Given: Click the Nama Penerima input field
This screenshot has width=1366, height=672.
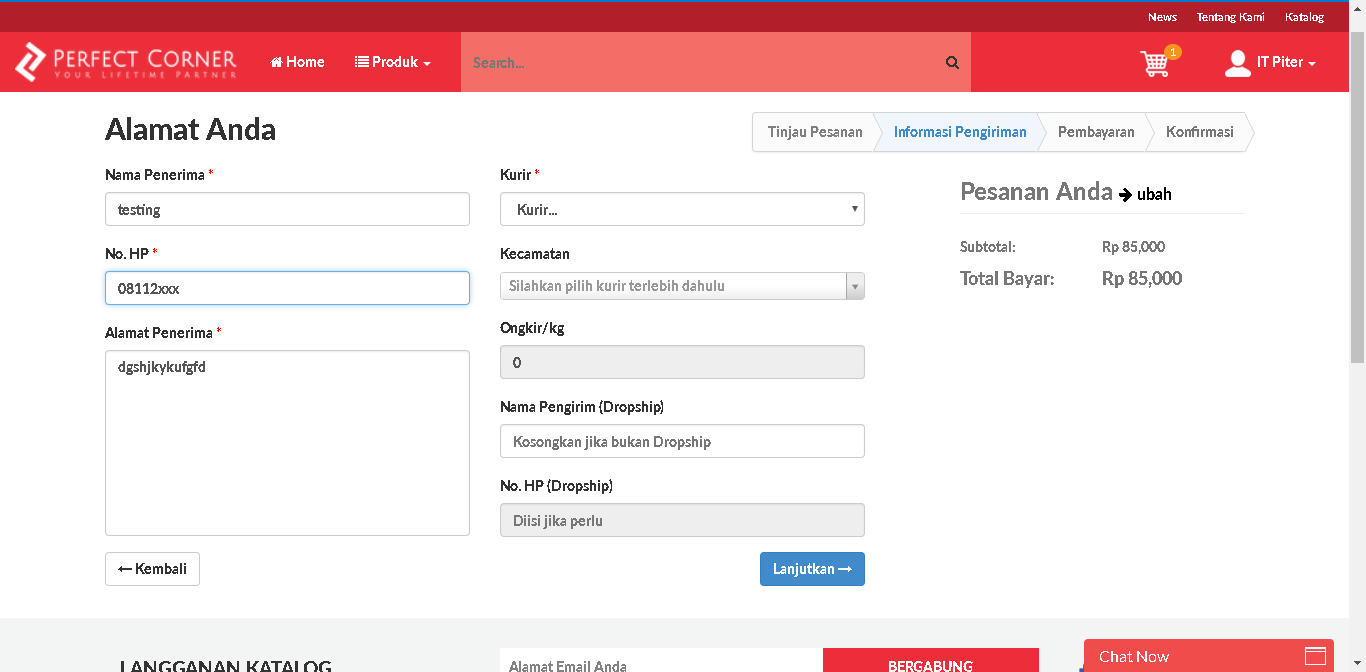Looking at the screenshot, I should click(x=287, y=209).
